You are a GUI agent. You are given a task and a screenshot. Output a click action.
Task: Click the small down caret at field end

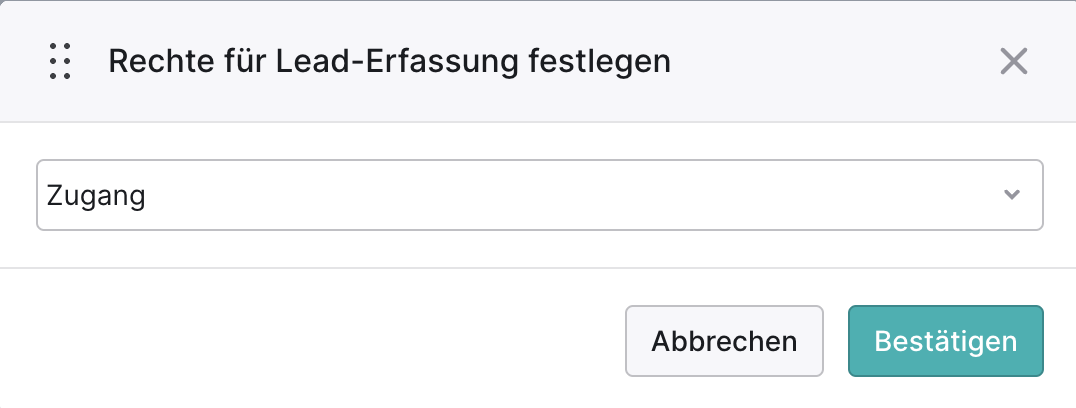(x=1011, y=195)
